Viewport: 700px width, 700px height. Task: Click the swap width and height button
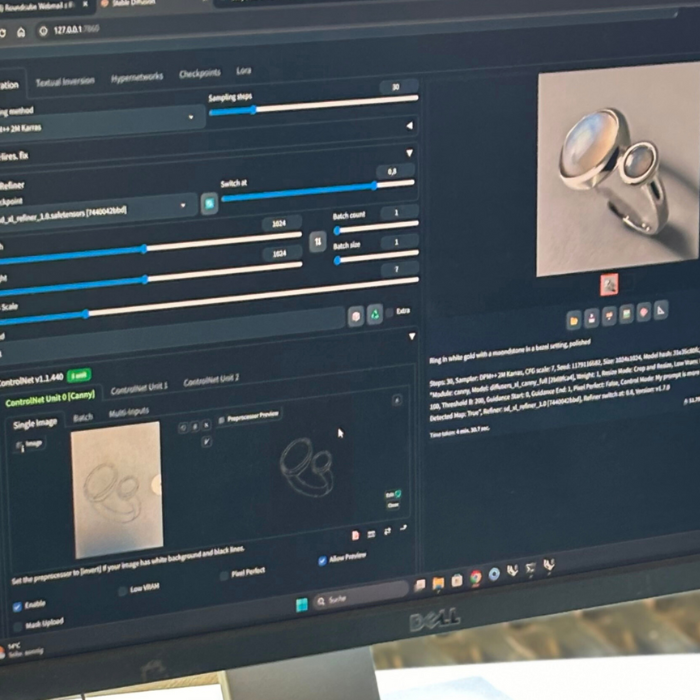coord(317,242)
